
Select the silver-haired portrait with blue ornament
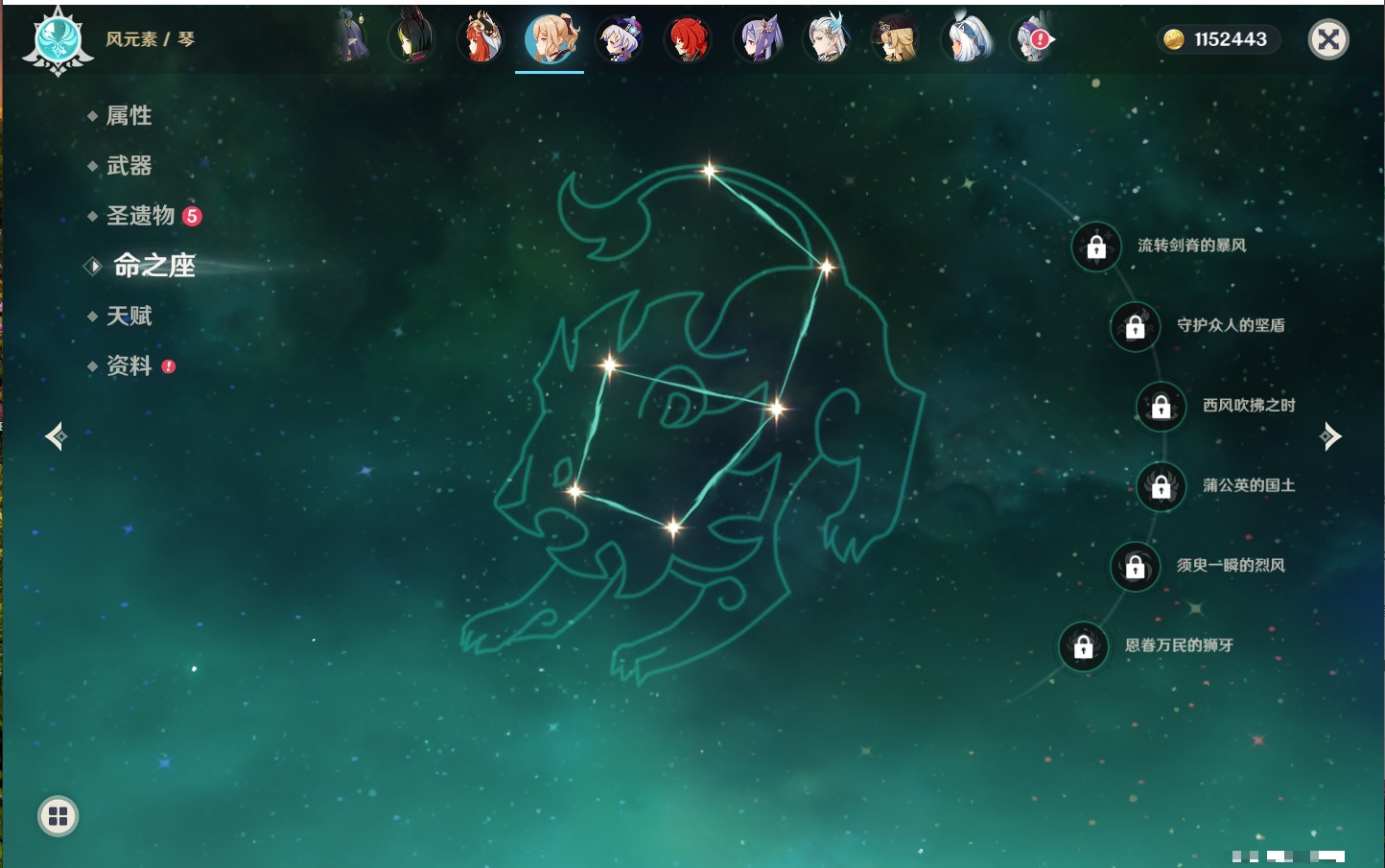point(827,38)
